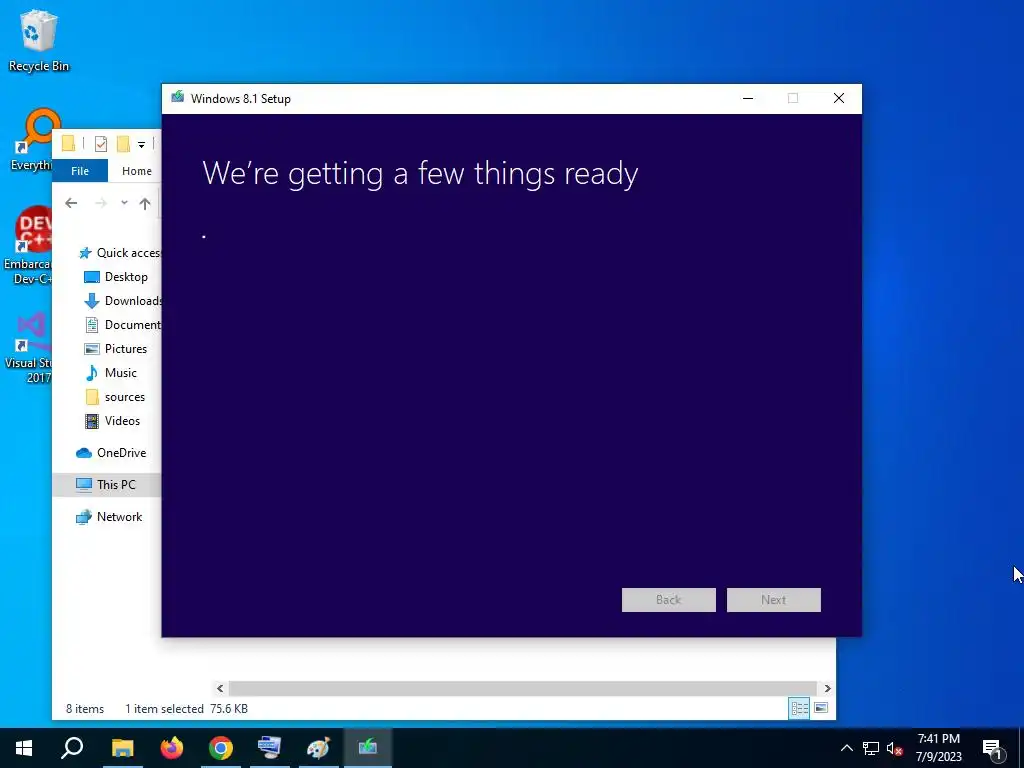Open File Explorer from the taskbar

[122, 748]
